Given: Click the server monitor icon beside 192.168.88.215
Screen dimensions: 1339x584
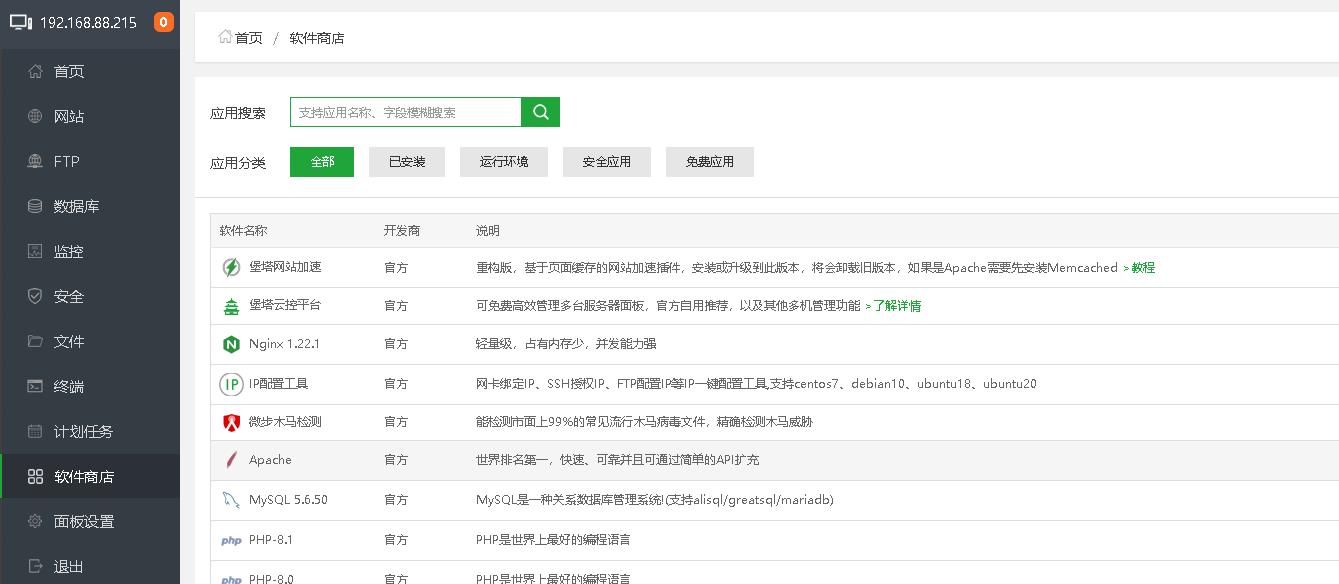Looking at the screenshot, I should (21, 22).
